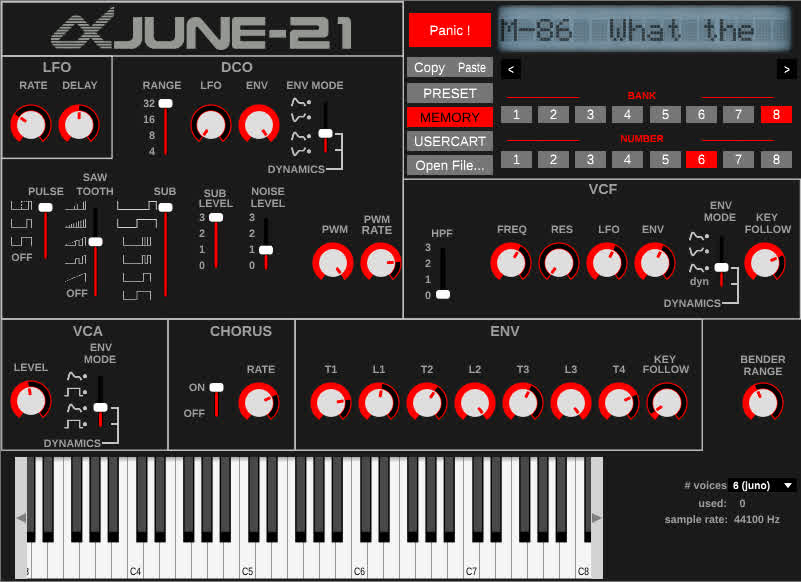Click the ENV L1 knob
This screenshot has height=582, width=801.
tap(379, 403)
